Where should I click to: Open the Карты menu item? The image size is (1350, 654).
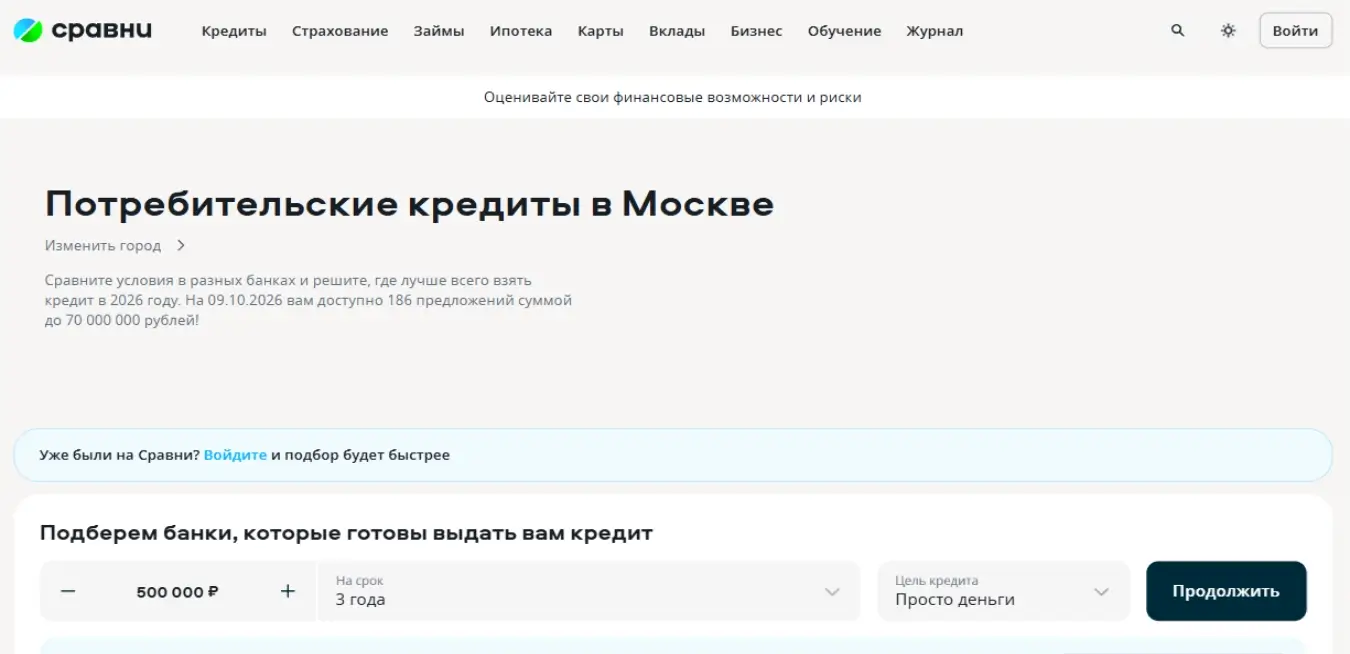600,31
